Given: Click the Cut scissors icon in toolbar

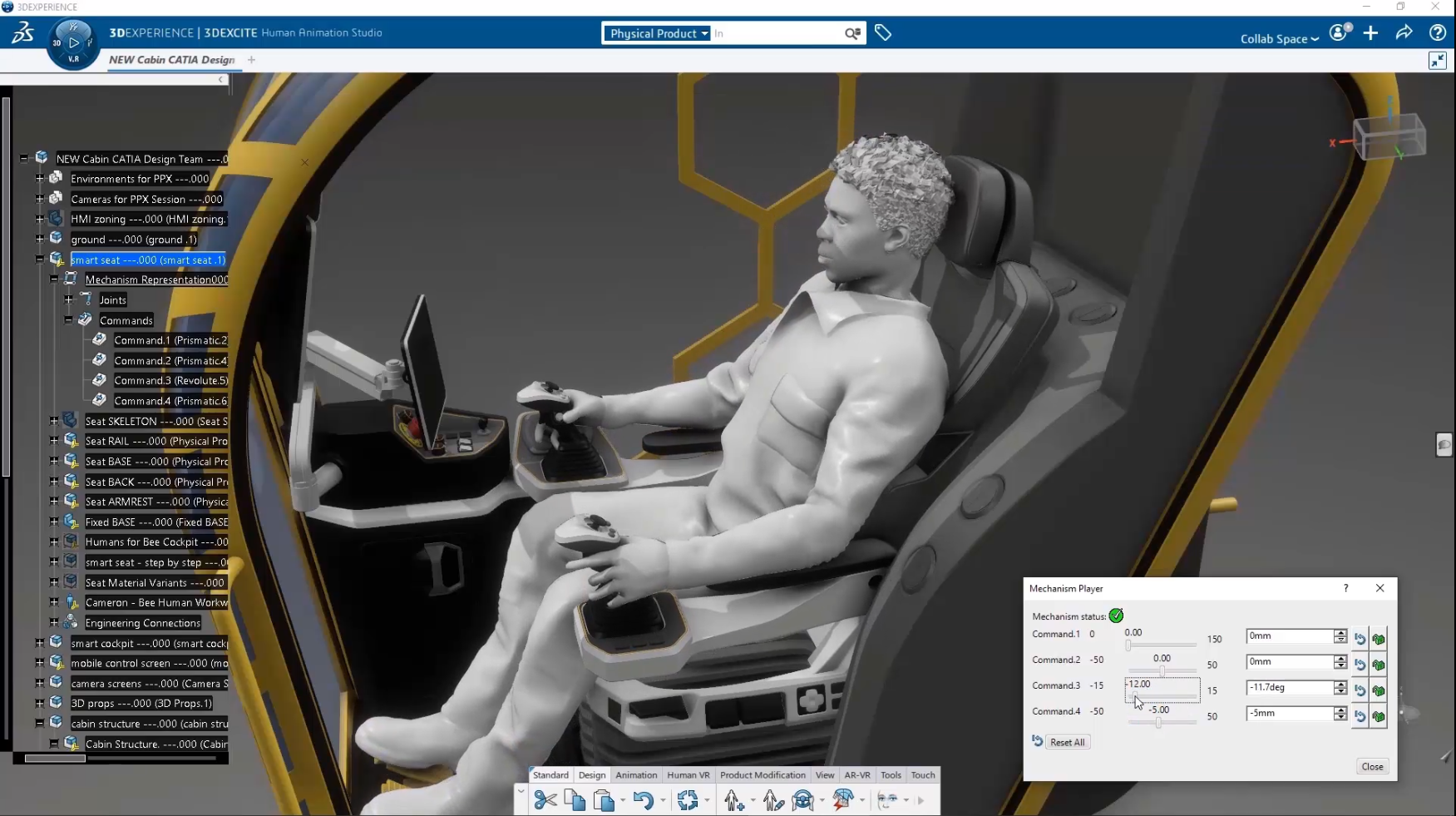Looking at the screenshot, I should pos(545,800).
